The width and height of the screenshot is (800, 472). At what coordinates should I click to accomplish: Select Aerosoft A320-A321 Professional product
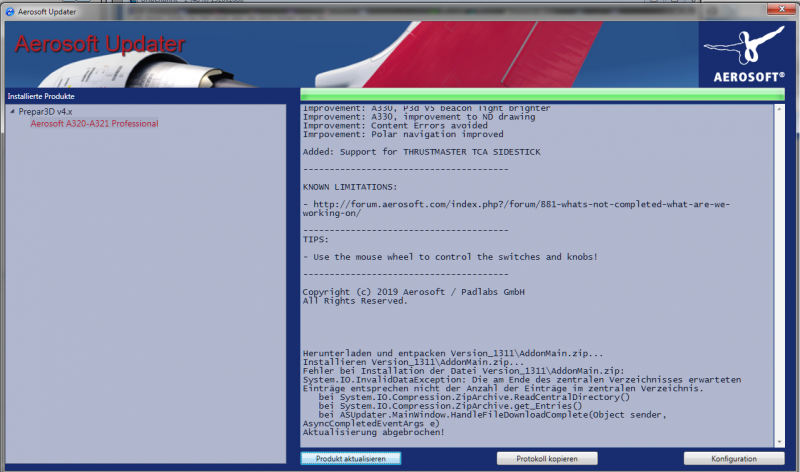pos(94,123)
